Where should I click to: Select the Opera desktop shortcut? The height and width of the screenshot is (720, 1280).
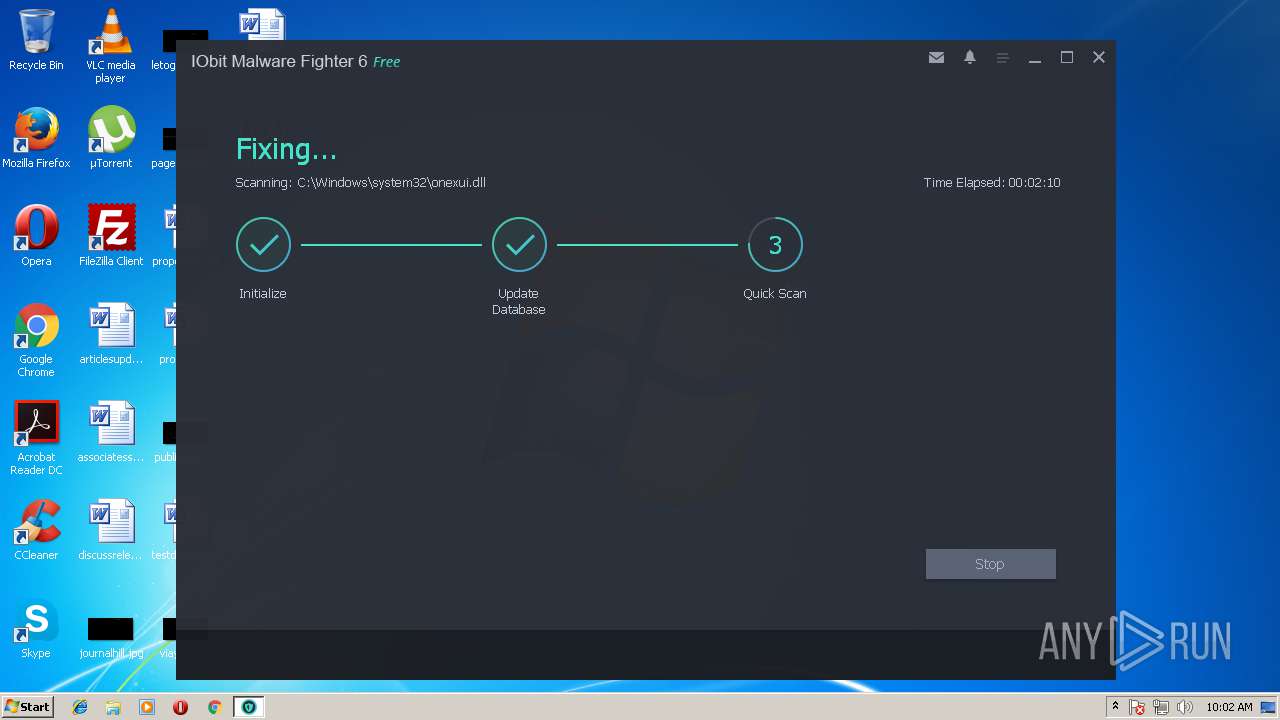36,236
